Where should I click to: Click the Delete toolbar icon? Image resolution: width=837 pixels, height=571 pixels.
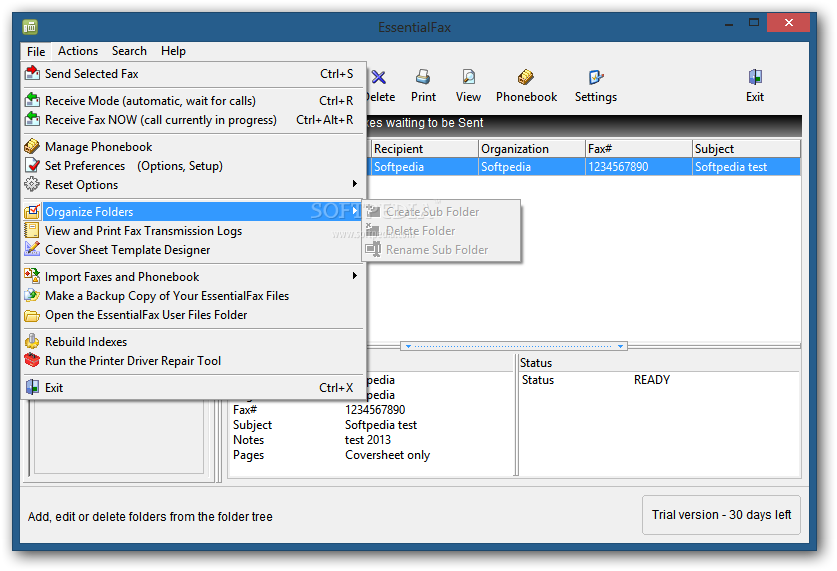pyautogui.click(x=379, y=77)
